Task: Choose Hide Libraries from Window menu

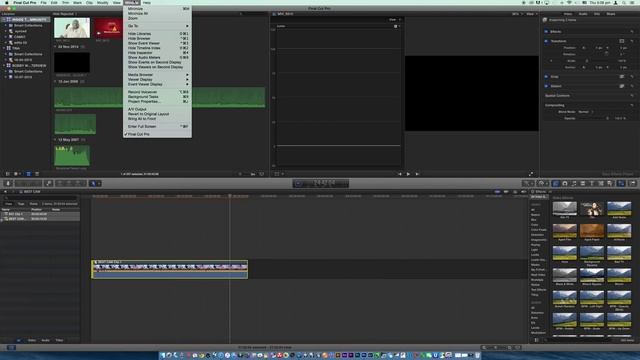Action: (x=157, y=34)
